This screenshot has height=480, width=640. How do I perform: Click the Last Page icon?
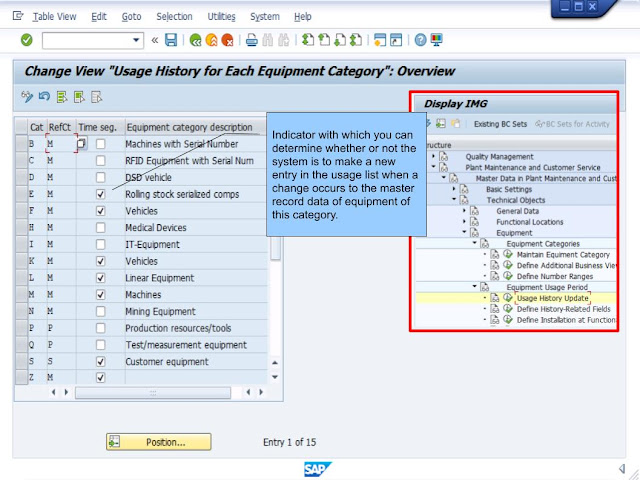pyautogui.click(x=356, y=40)
